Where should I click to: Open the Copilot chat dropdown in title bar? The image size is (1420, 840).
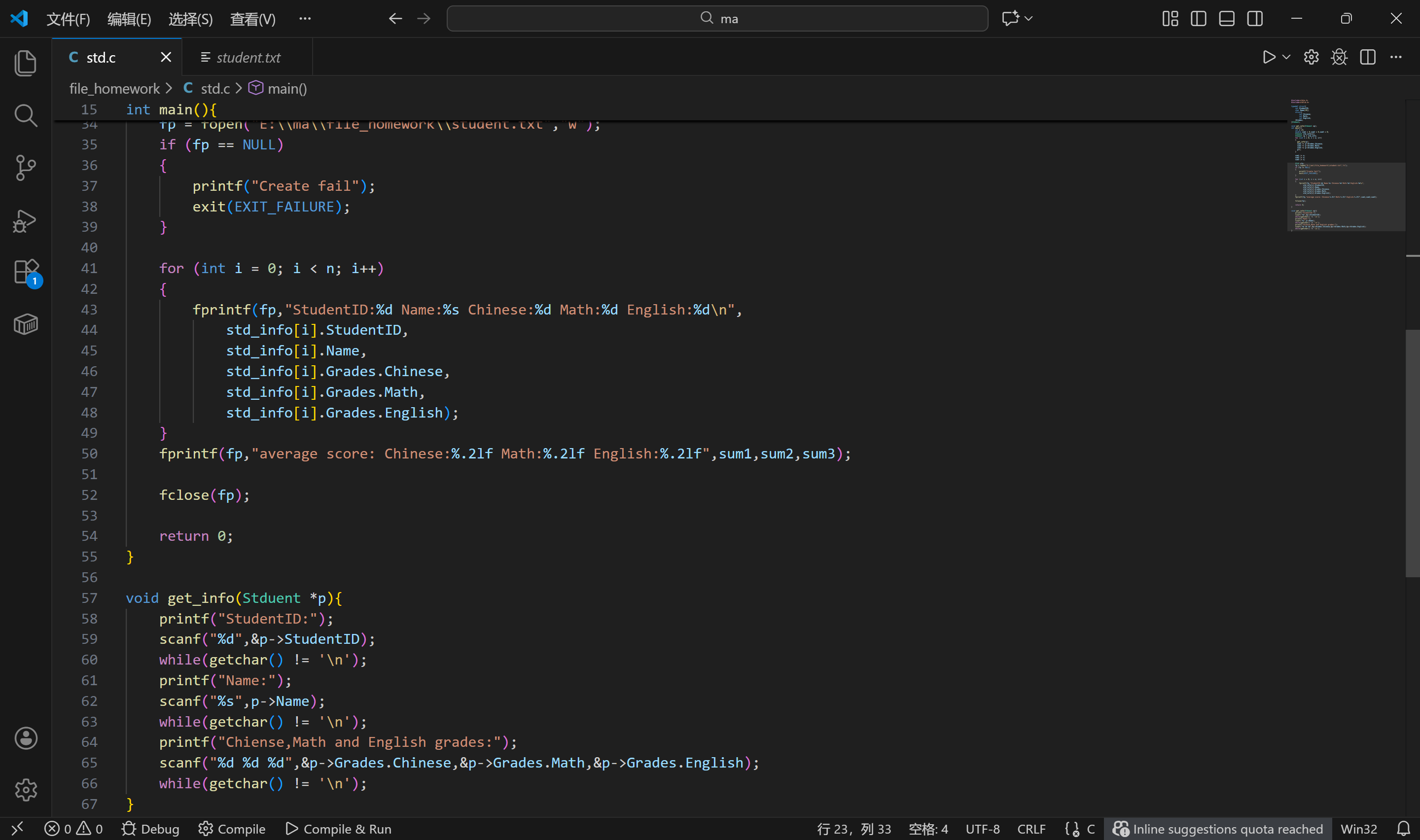point(1029,19)
